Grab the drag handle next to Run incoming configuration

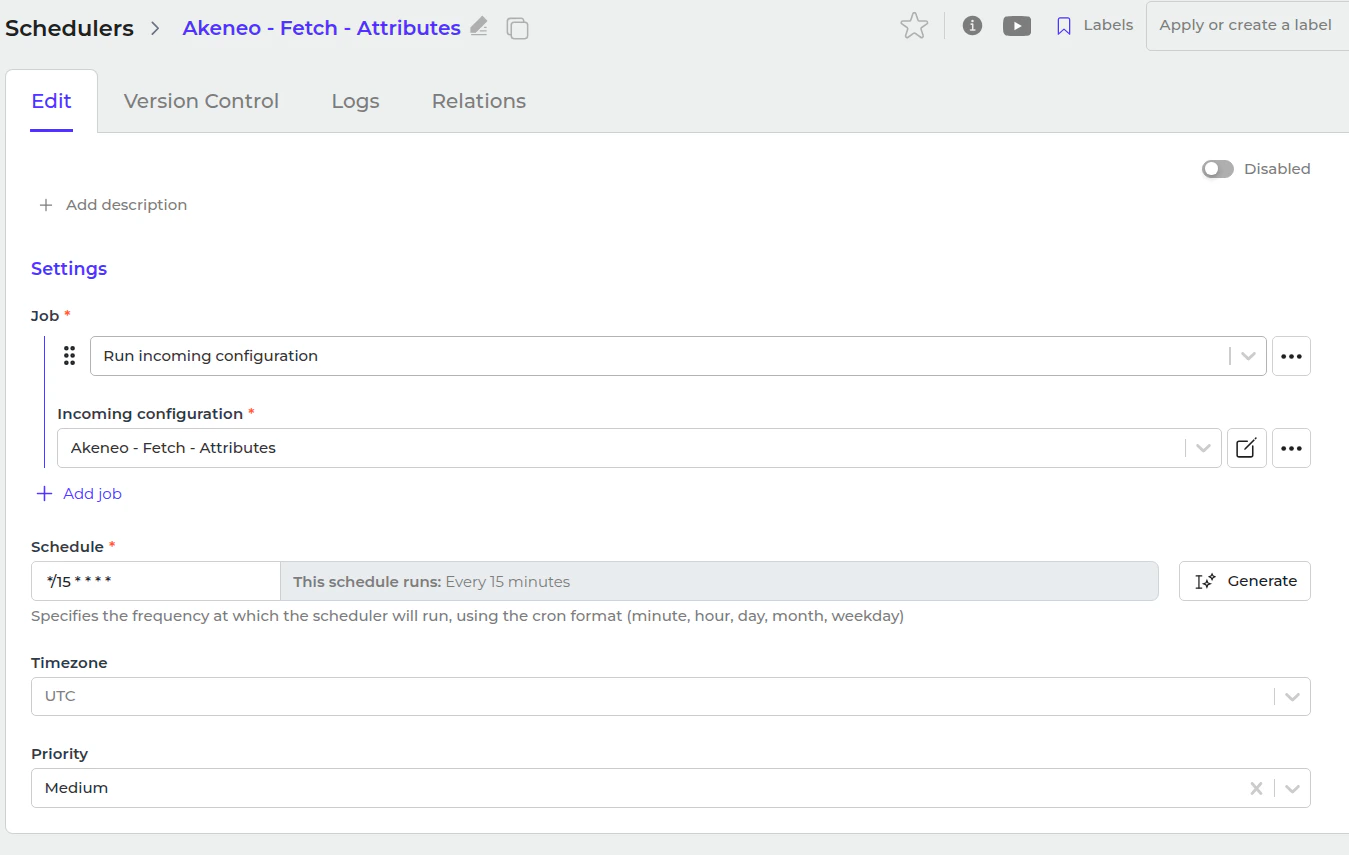click(69, 355)
